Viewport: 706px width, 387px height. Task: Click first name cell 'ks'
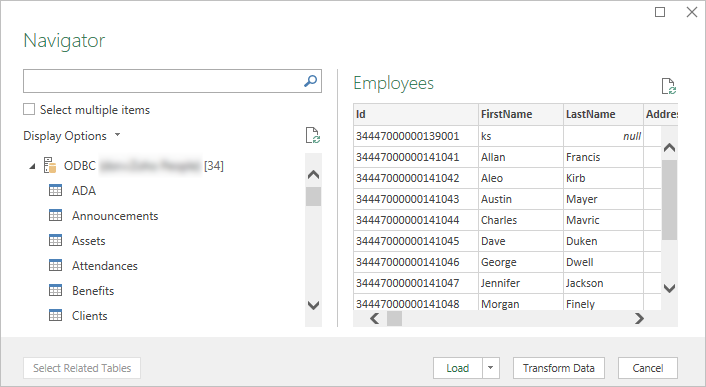click(520, 136)
